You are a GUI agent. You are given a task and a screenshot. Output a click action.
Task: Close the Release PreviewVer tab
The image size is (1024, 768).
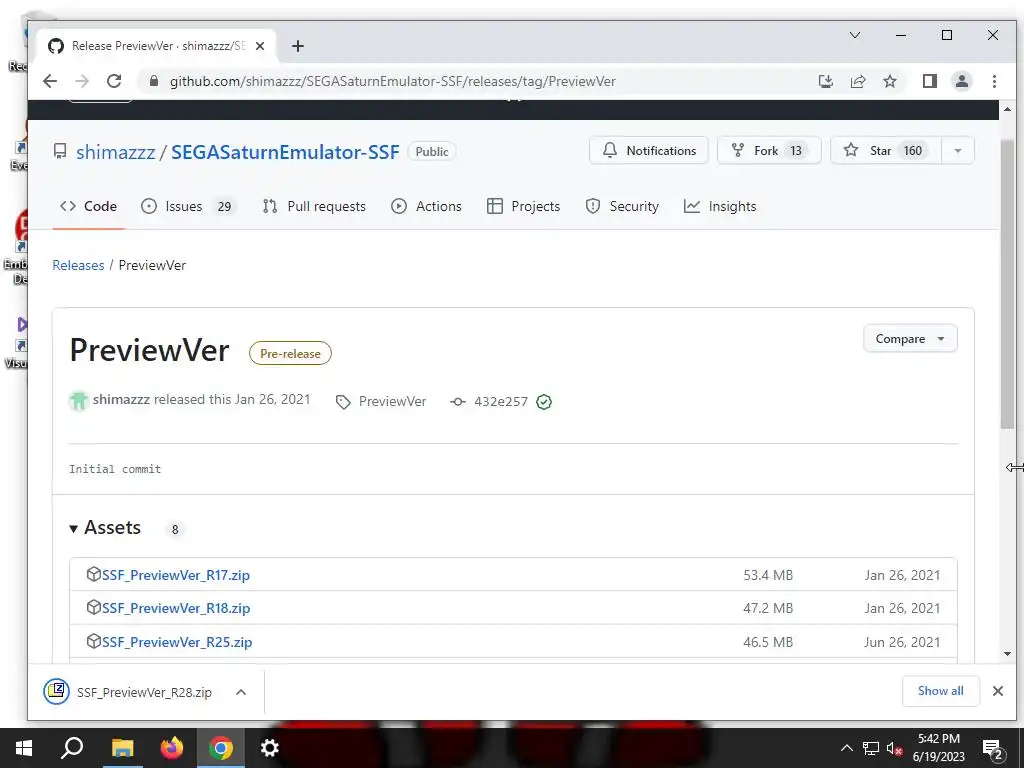tap(260, 46)
